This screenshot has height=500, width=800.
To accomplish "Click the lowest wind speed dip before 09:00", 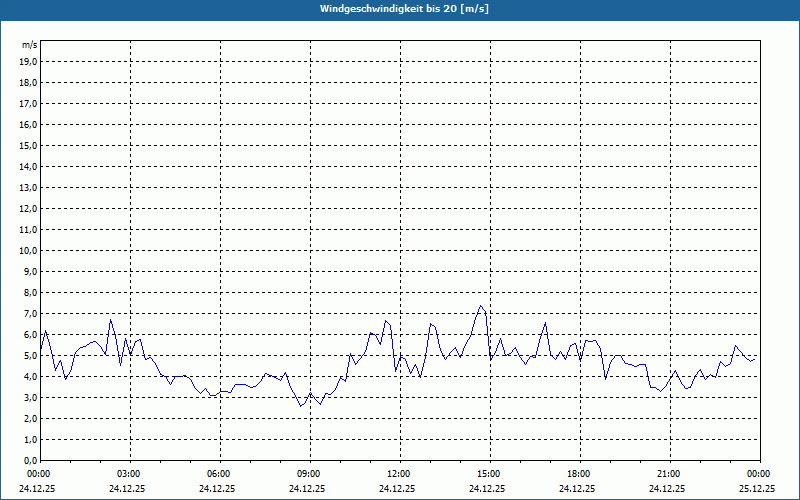I will point(301,405).
